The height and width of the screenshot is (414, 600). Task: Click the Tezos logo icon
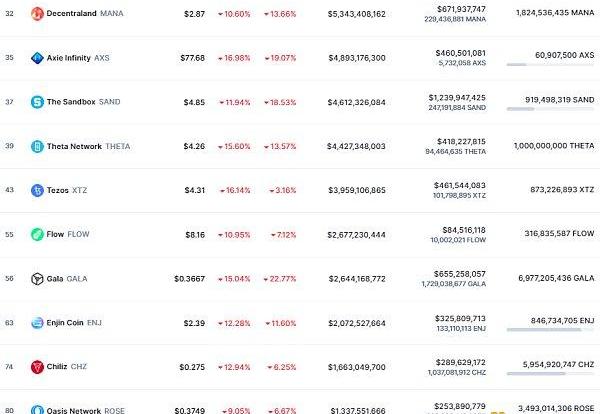pyautogui.click(x=37, y=190)
